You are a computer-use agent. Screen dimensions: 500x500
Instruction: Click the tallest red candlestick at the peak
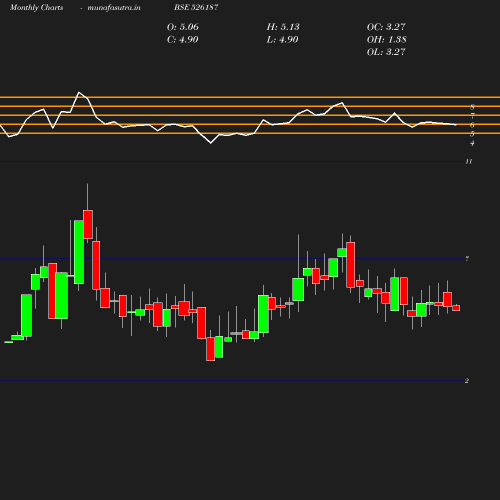(88, 224)
